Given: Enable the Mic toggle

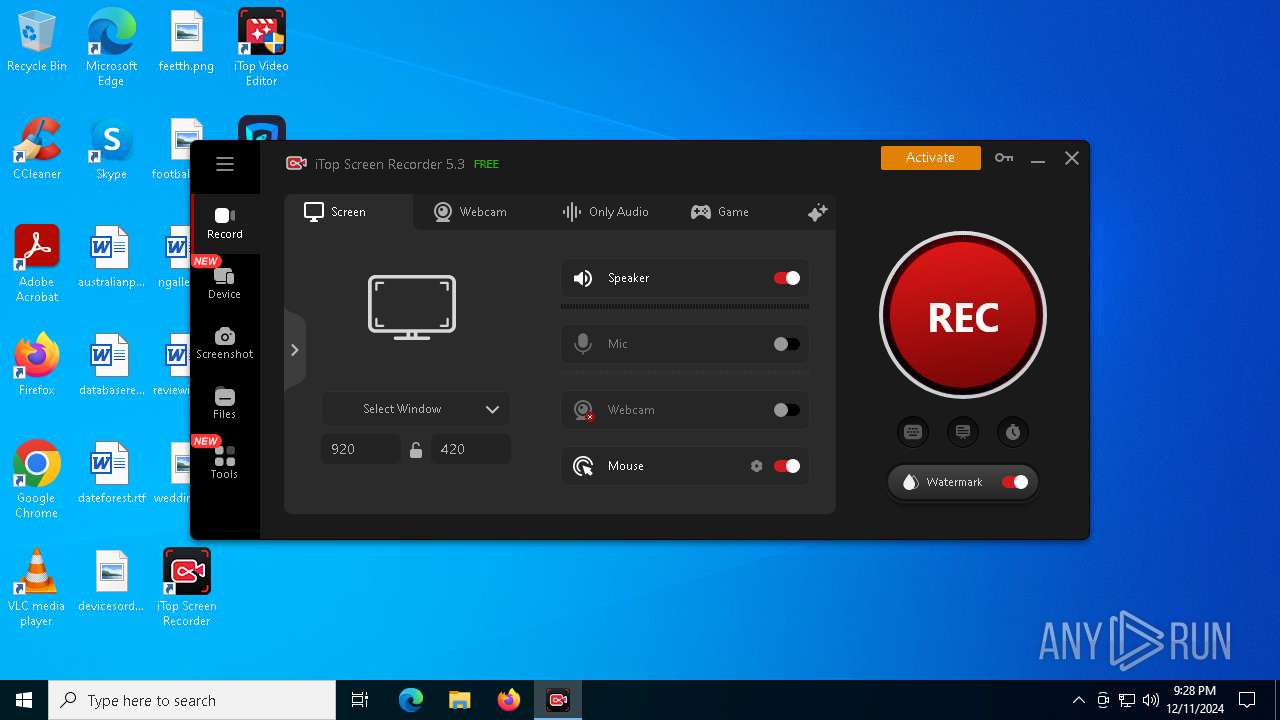Looking at the screenshot, I should click(787, 344).
